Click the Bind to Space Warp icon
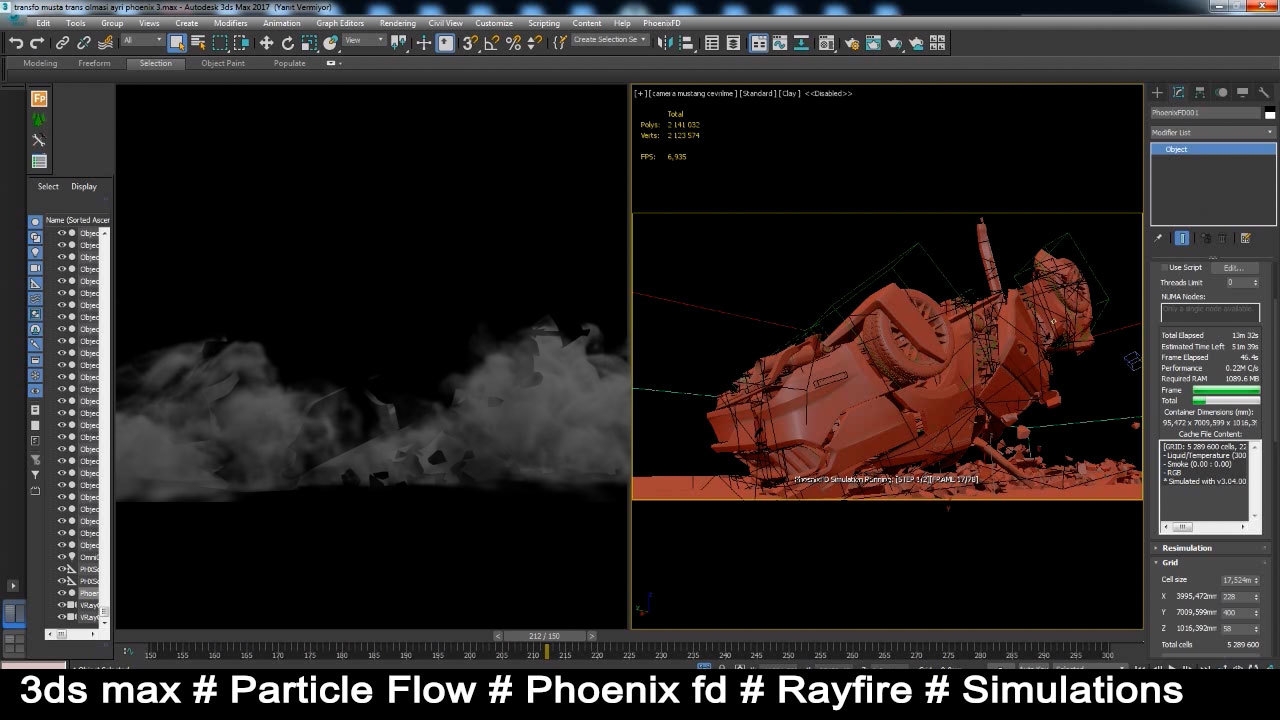 pos(105,43)
